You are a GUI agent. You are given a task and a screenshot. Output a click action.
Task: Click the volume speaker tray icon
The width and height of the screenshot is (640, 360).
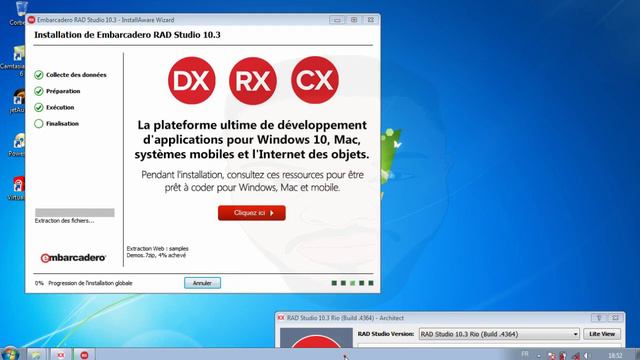click(587, 356)
